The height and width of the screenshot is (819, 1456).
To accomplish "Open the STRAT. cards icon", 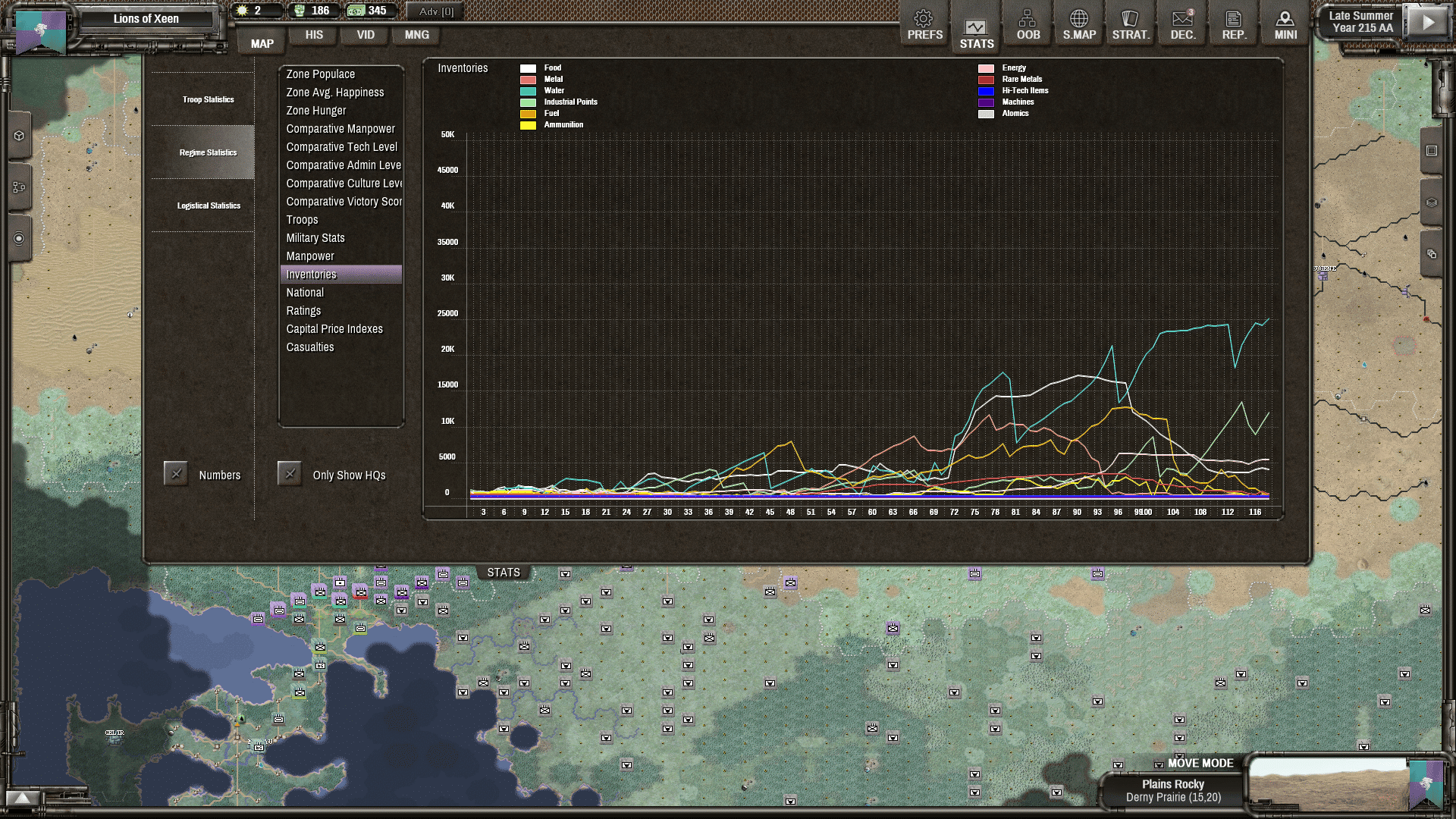I will tap(1130, 24).
